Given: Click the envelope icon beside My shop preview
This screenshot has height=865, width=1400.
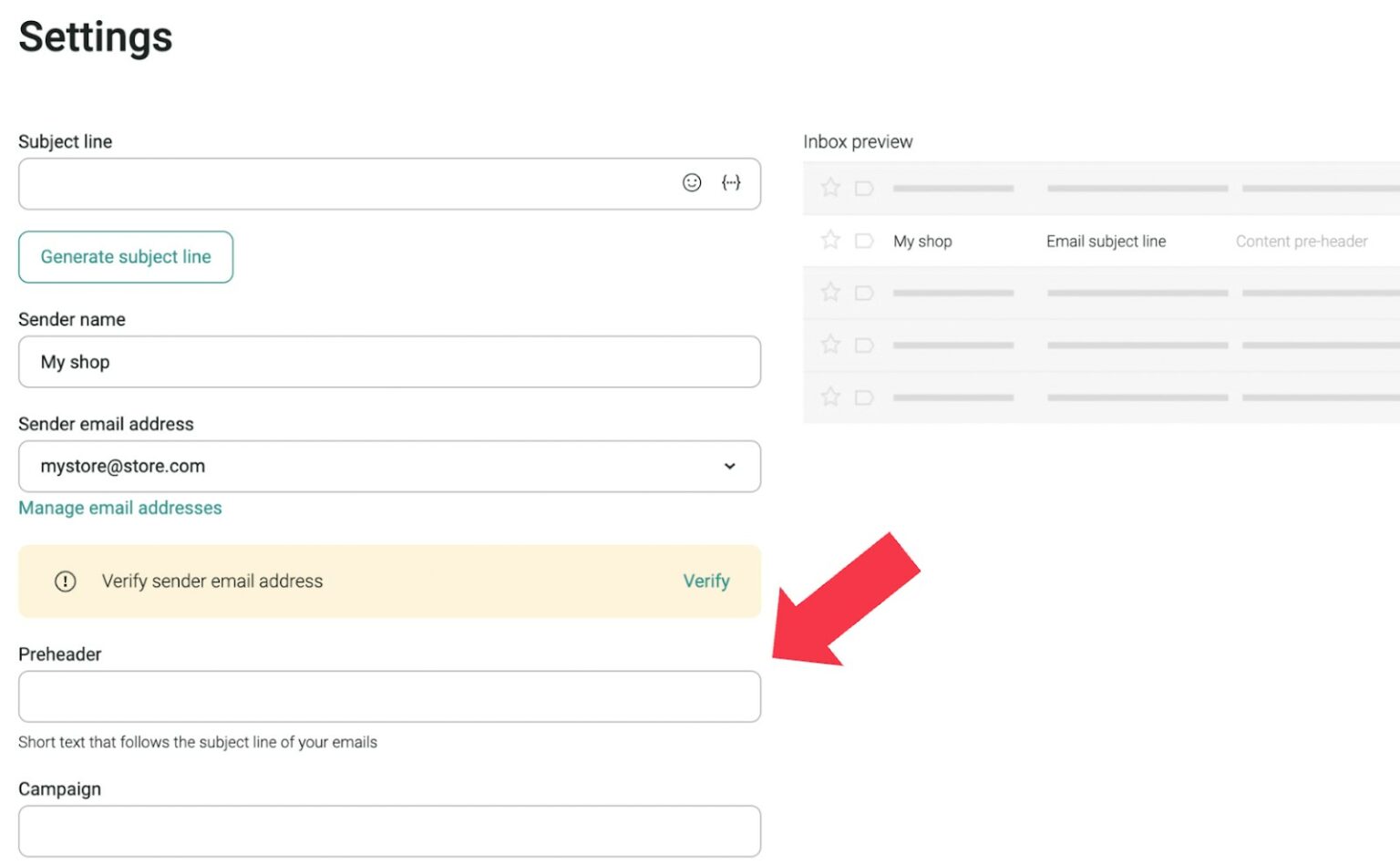Looking at the screenshot, I should (864, 241).
